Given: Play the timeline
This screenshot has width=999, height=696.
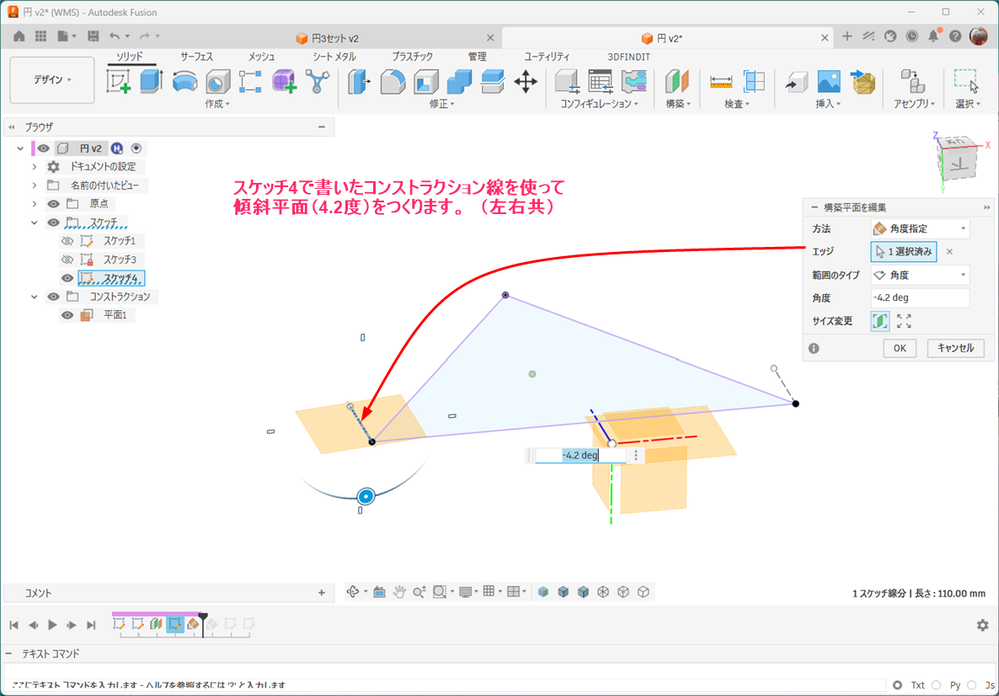Looking at the screenshot, I should (52, 625).
